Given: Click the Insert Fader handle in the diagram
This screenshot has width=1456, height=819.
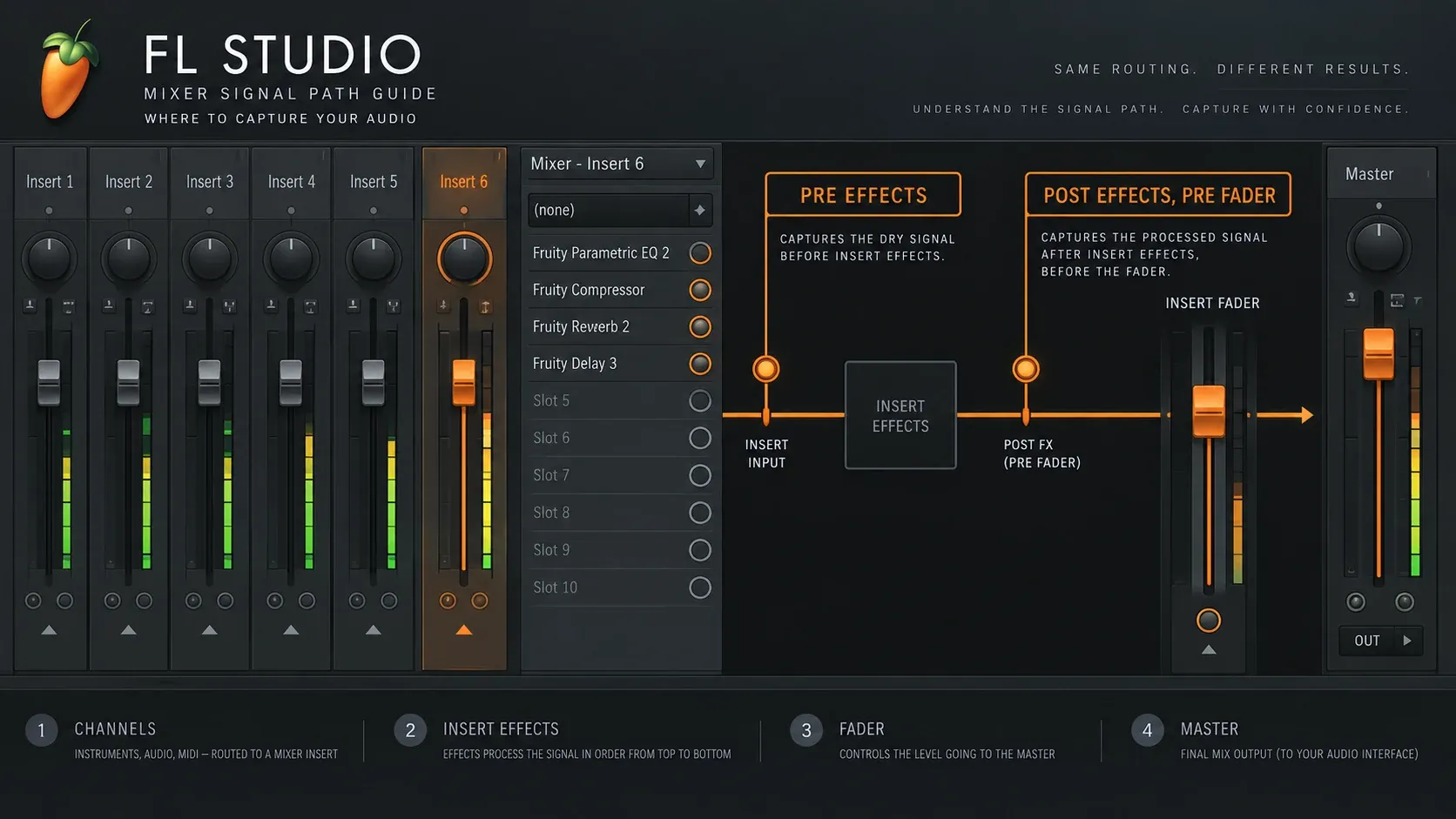Looking at the screenshot, I should tap(1209, 411).
